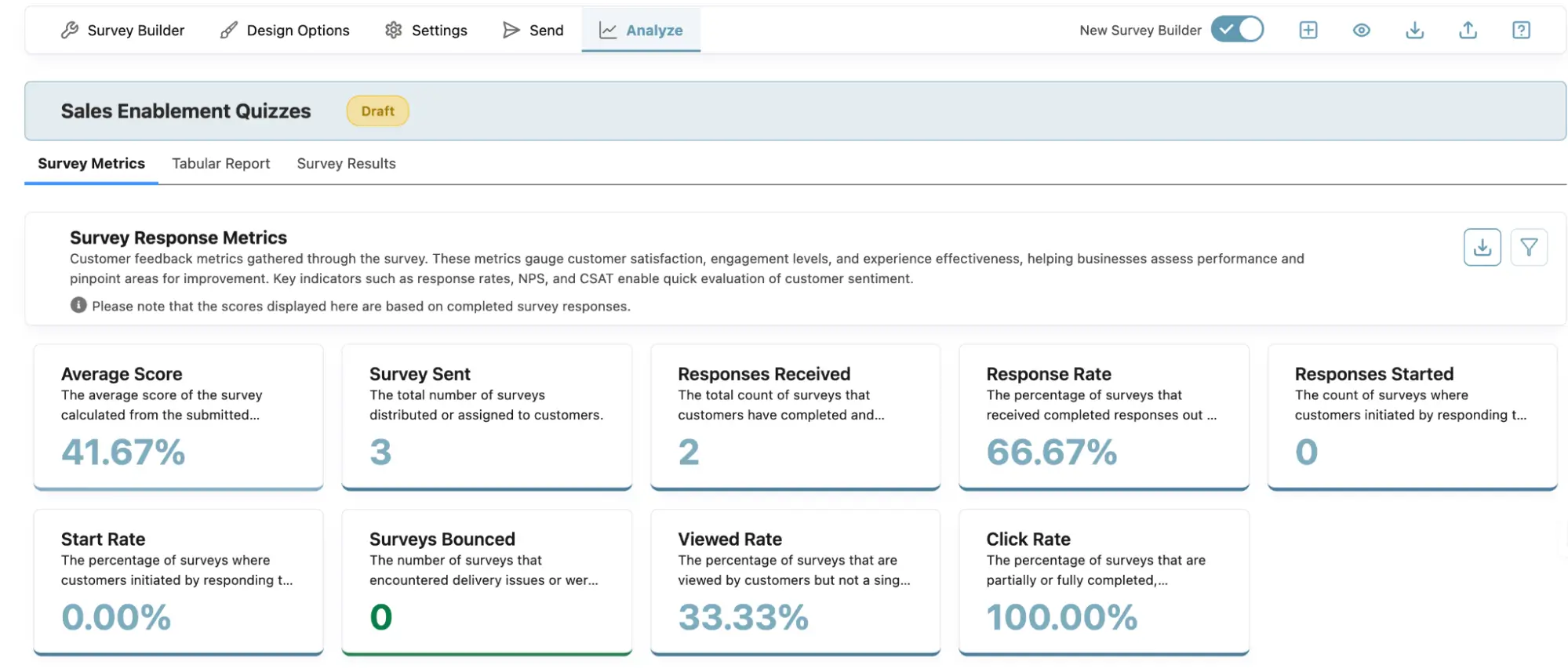The height and width of the screenshot is (672, 1568).
Task: Click the Draft status badge
Action: tap(377, 111)
